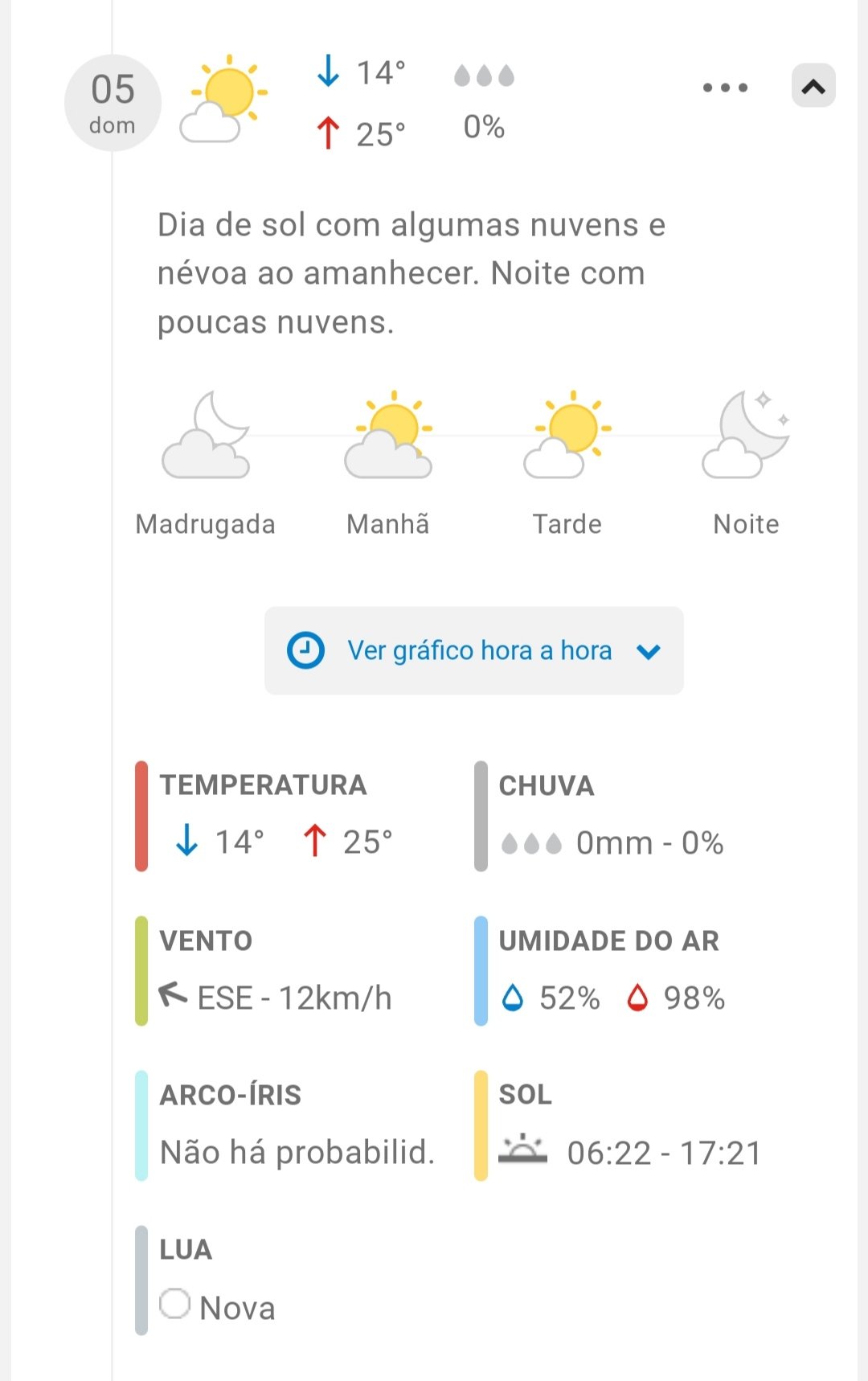Click the sunrise icon under SOL
Image resolution: width=868 pixels, height=1381 pixels.
click(522, 1150)
